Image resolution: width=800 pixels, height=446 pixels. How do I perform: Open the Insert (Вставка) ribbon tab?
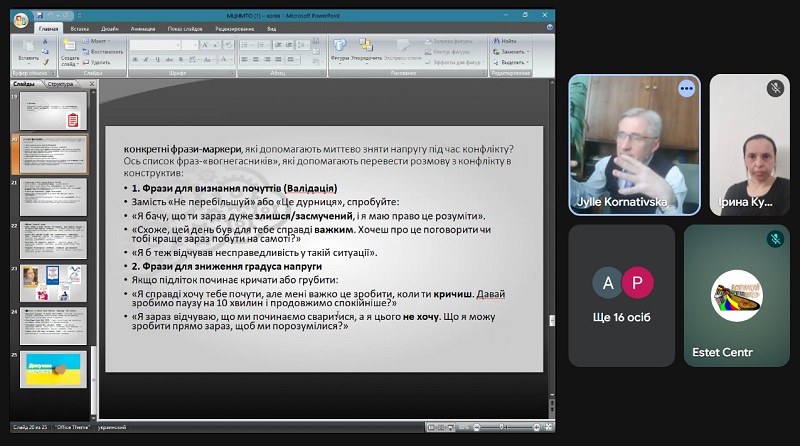pos(79,29)
